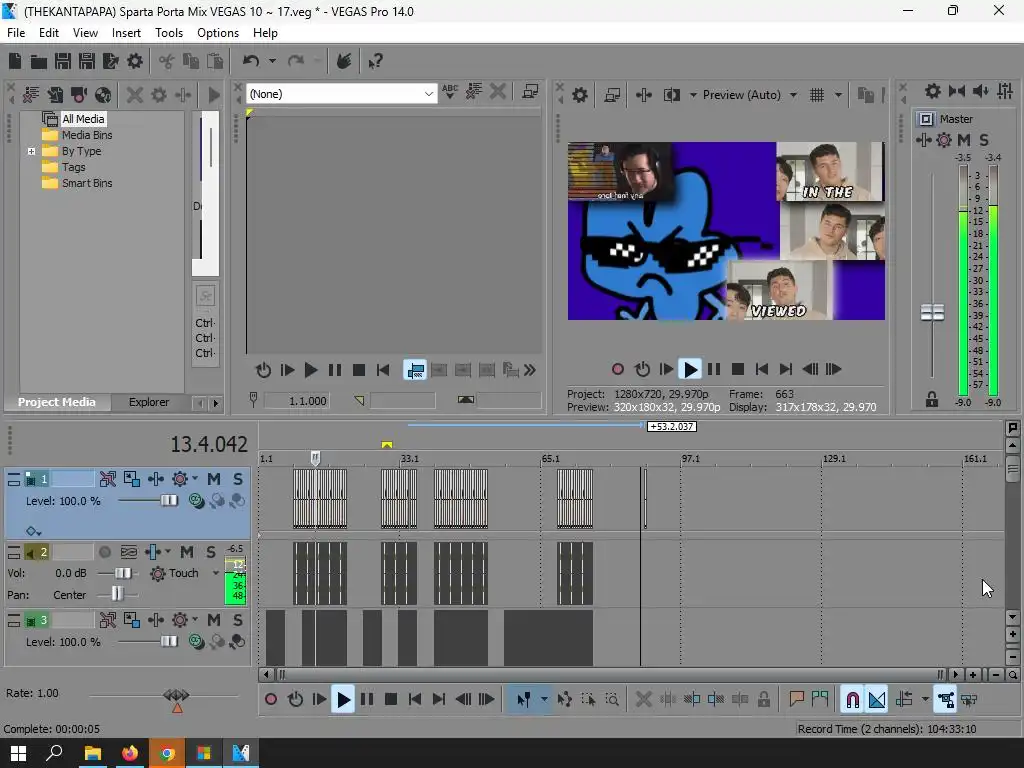
Task: Open Preview (Auto) quality dropdown
Action: tap(793, 95)
